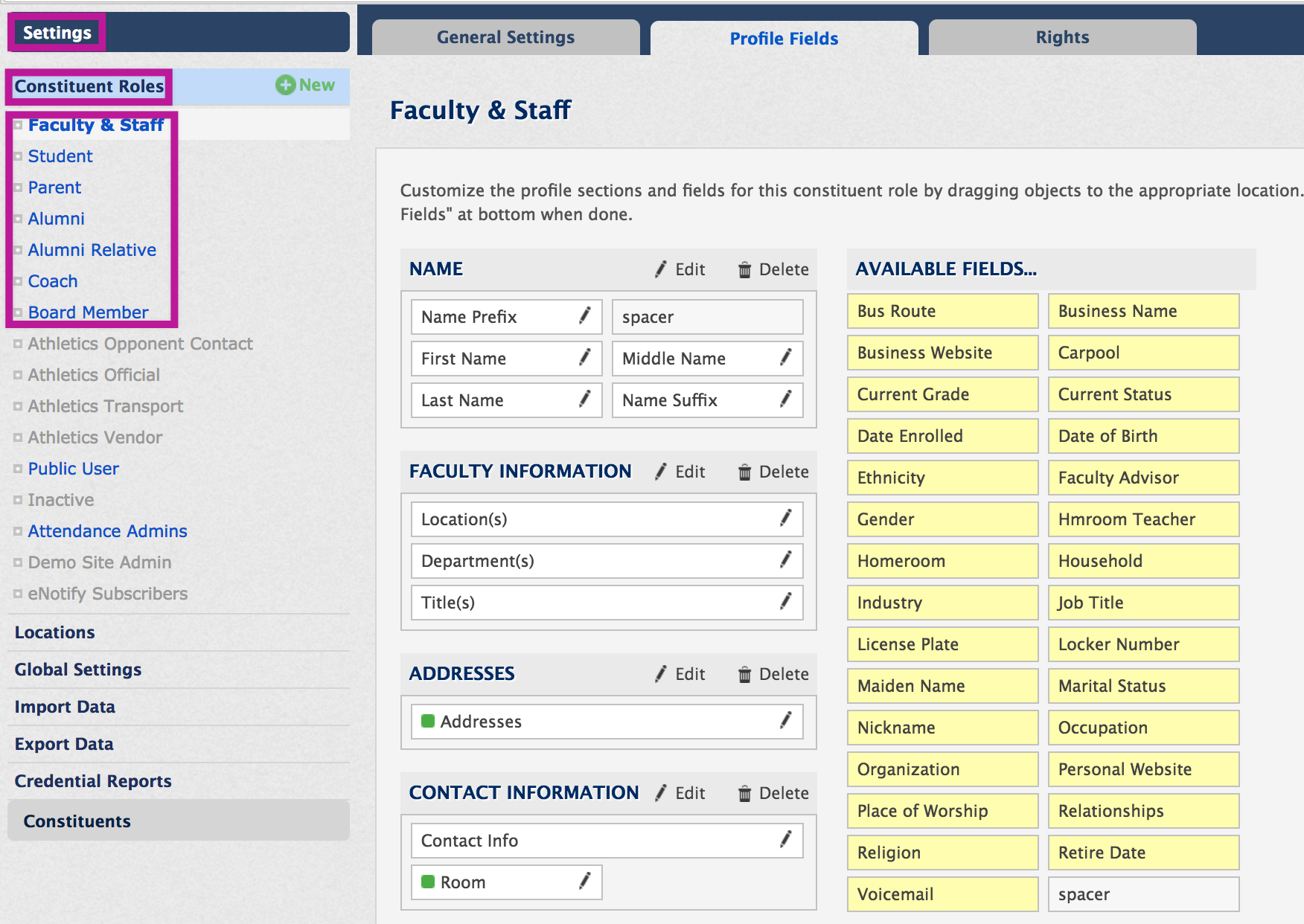Edit the Room field using its pencil icon
The height and width of the screenshot is (924, 1304).
tap(585, 882)
